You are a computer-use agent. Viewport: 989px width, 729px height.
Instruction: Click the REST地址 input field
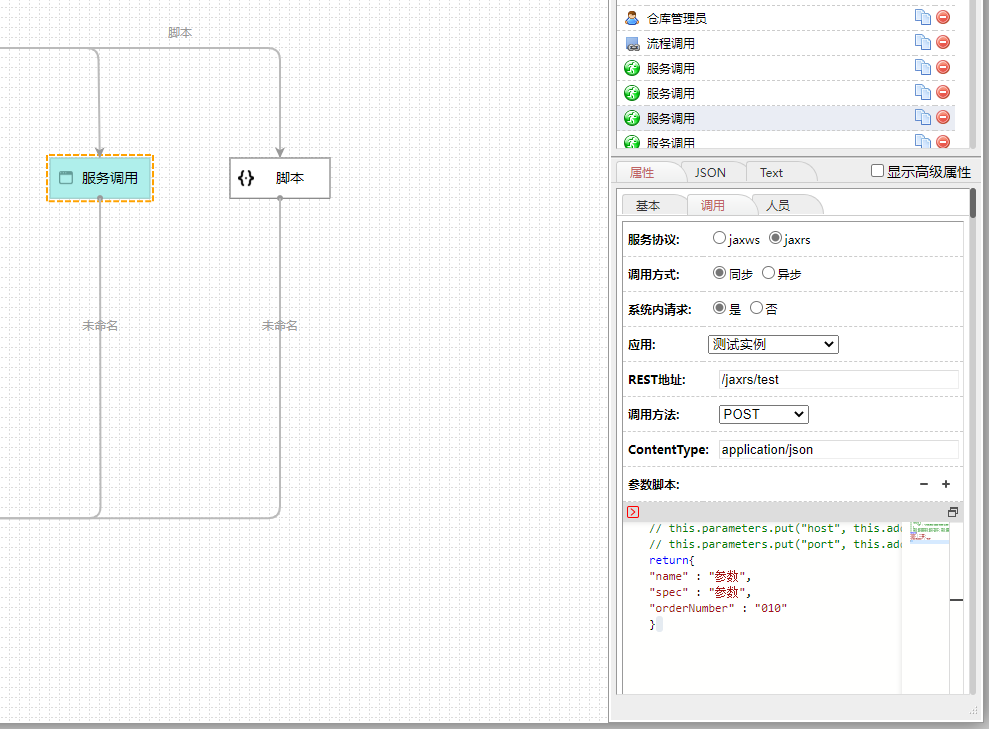click(838, 379)
